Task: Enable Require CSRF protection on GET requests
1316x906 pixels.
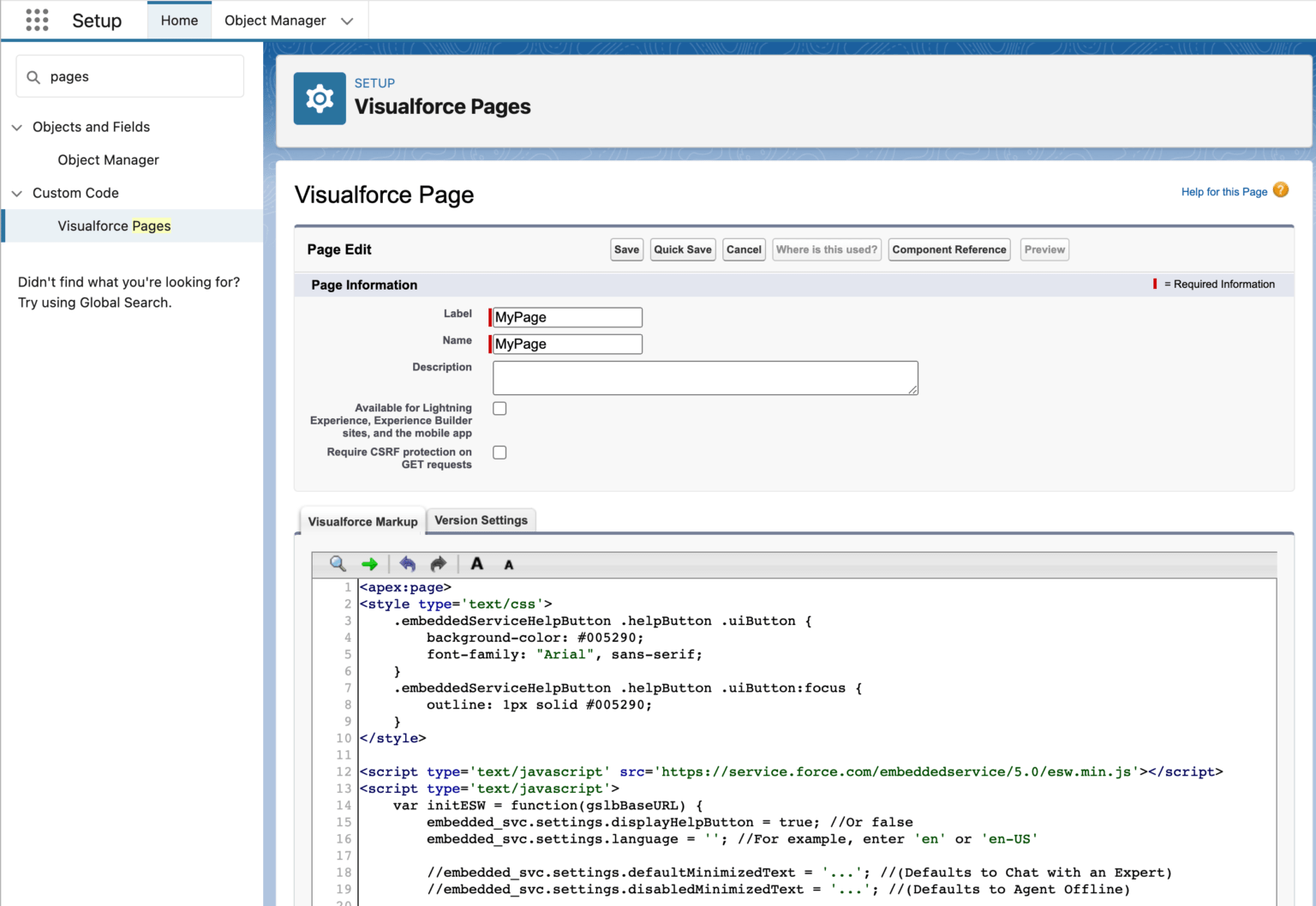Action: pyautogui.click(x=499, y=452)
